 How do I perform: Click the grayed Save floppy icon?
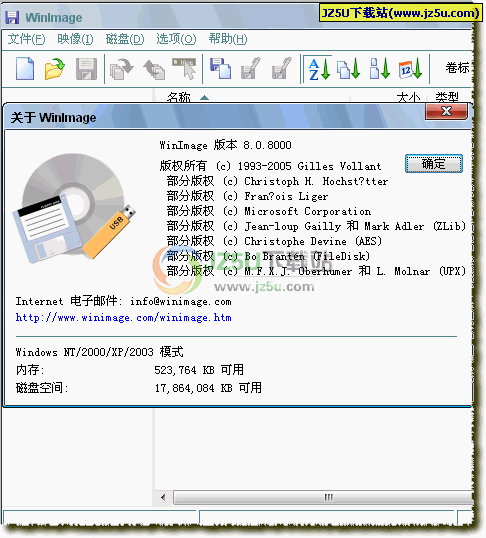click(86, 69)
